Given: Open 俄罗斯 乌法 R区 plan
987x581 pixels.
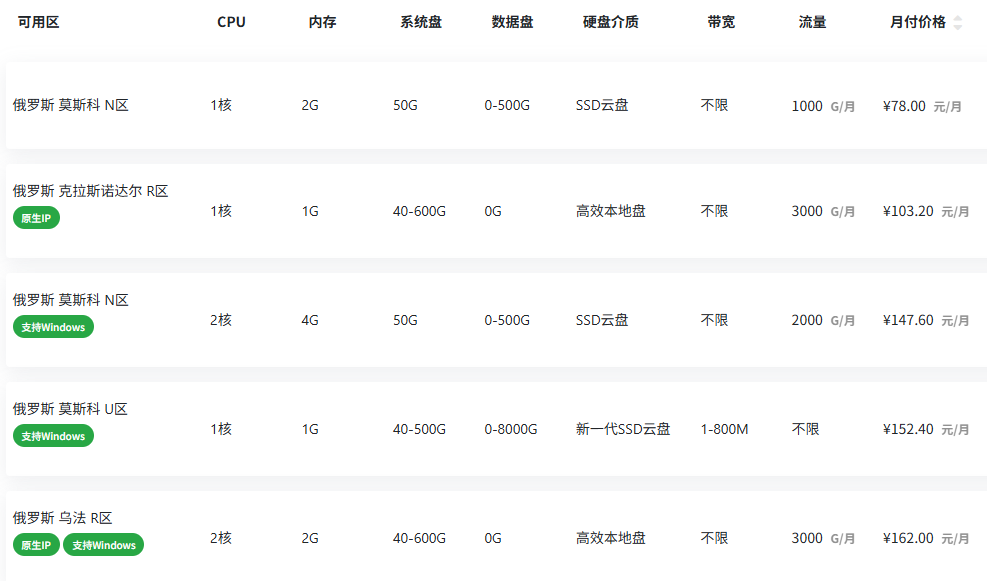Looking at the screenshot, I should tap(62, 517).
